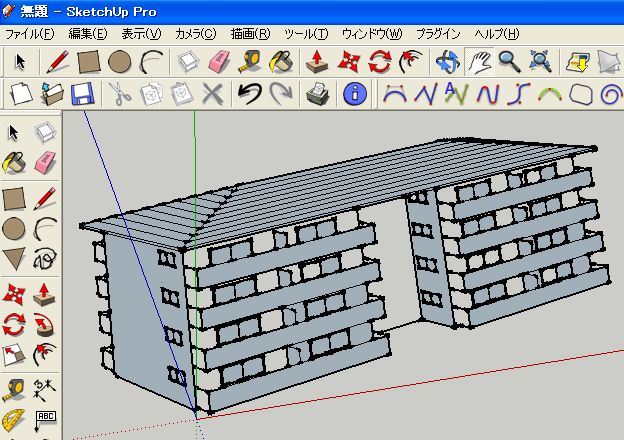Select the red Move tool in top toolbar
Viewport: 624px width, 440px height.
pos(349,62)
